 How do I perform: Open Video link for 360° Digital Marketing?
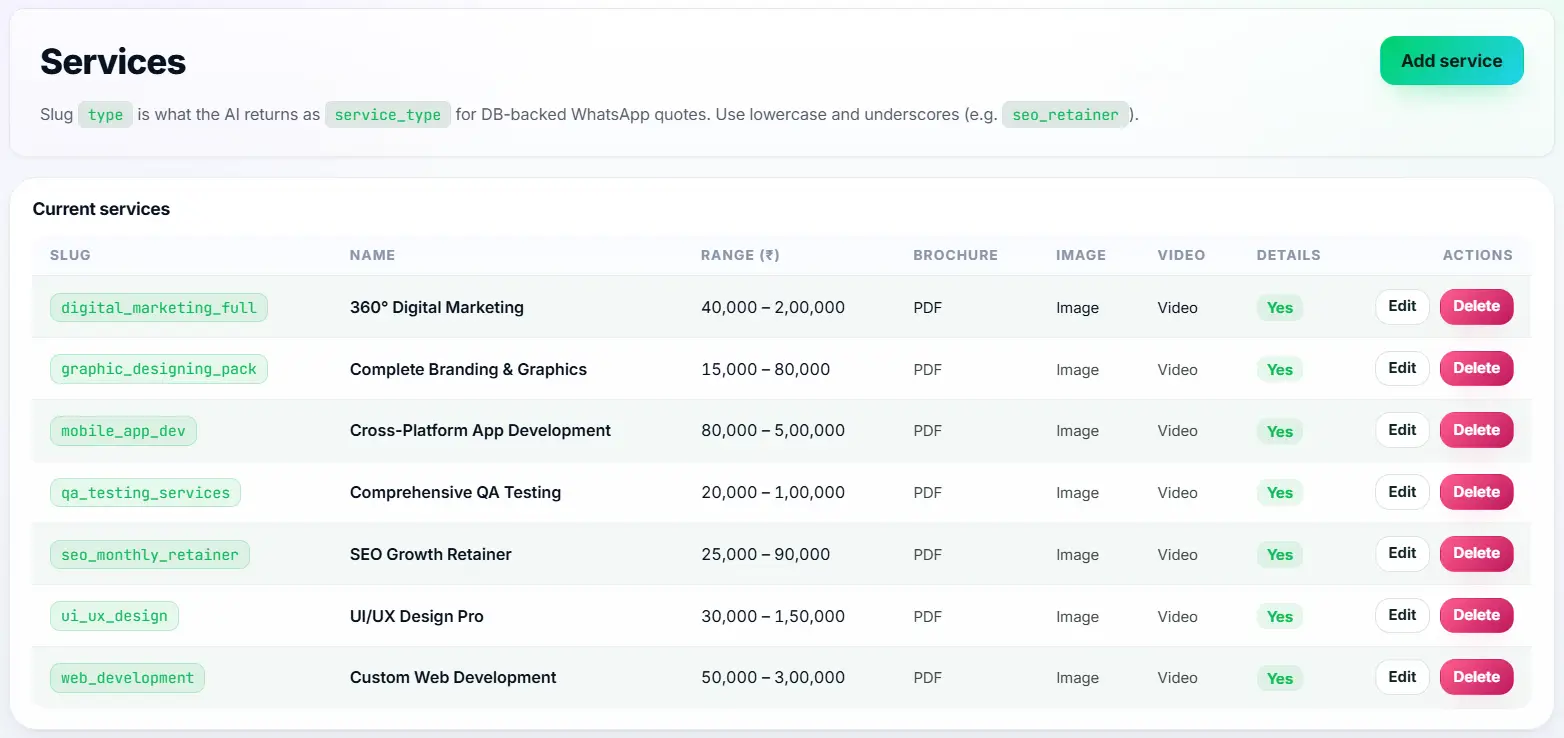point(1177,308)
